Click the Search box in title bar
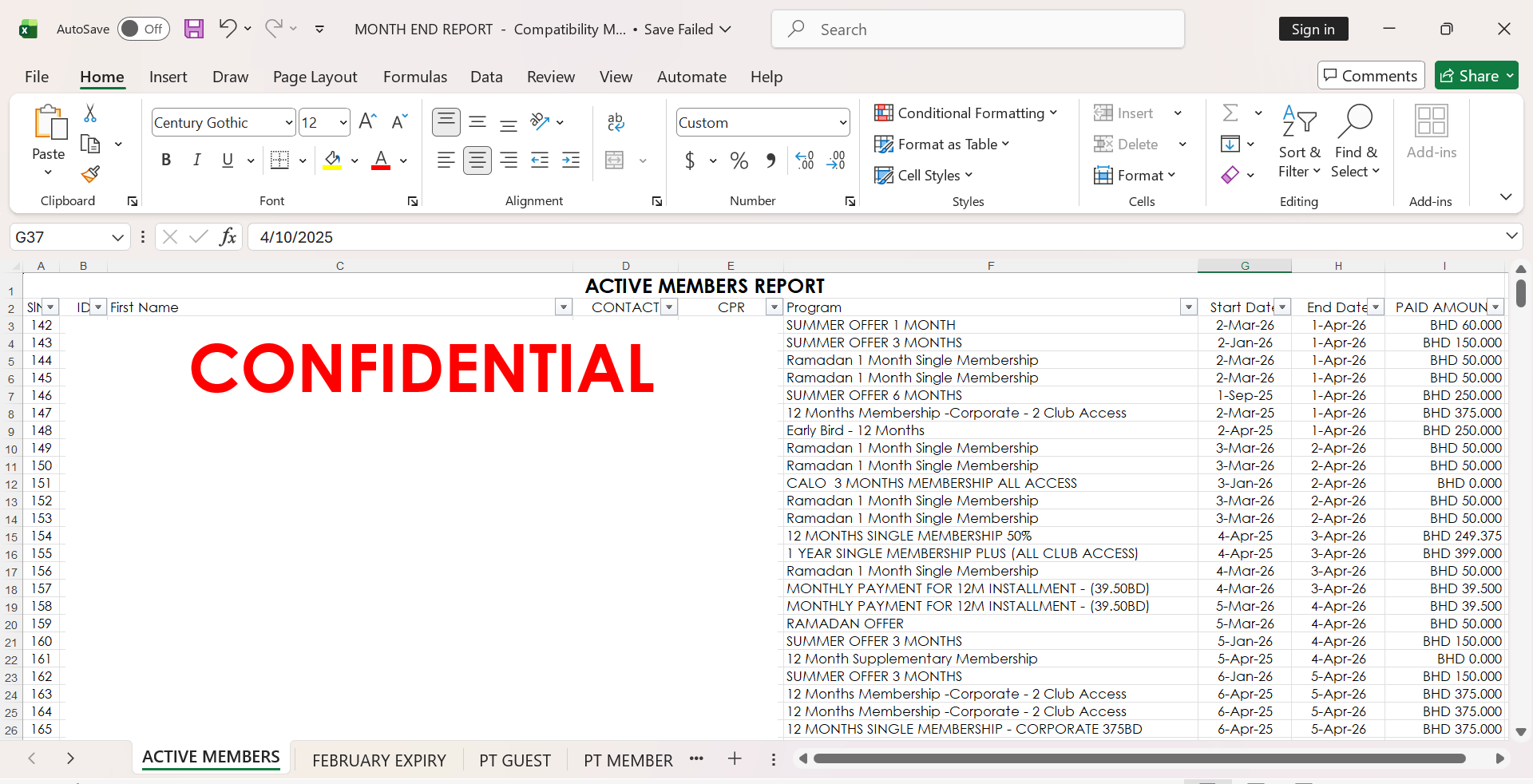1533x784 pixels. tap(978, 29)
